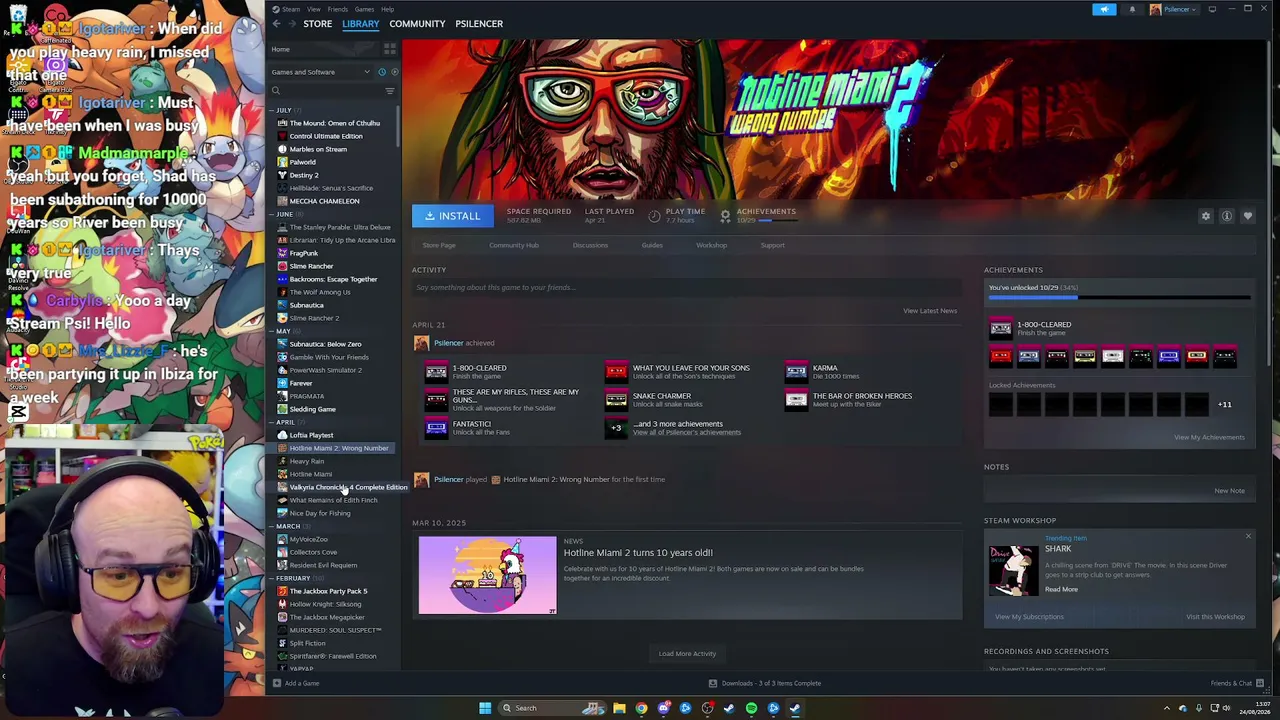Switch to Big Picture mode icon
The width and height of the screenshot is (1280, 720).
[x=1212, y=9]
